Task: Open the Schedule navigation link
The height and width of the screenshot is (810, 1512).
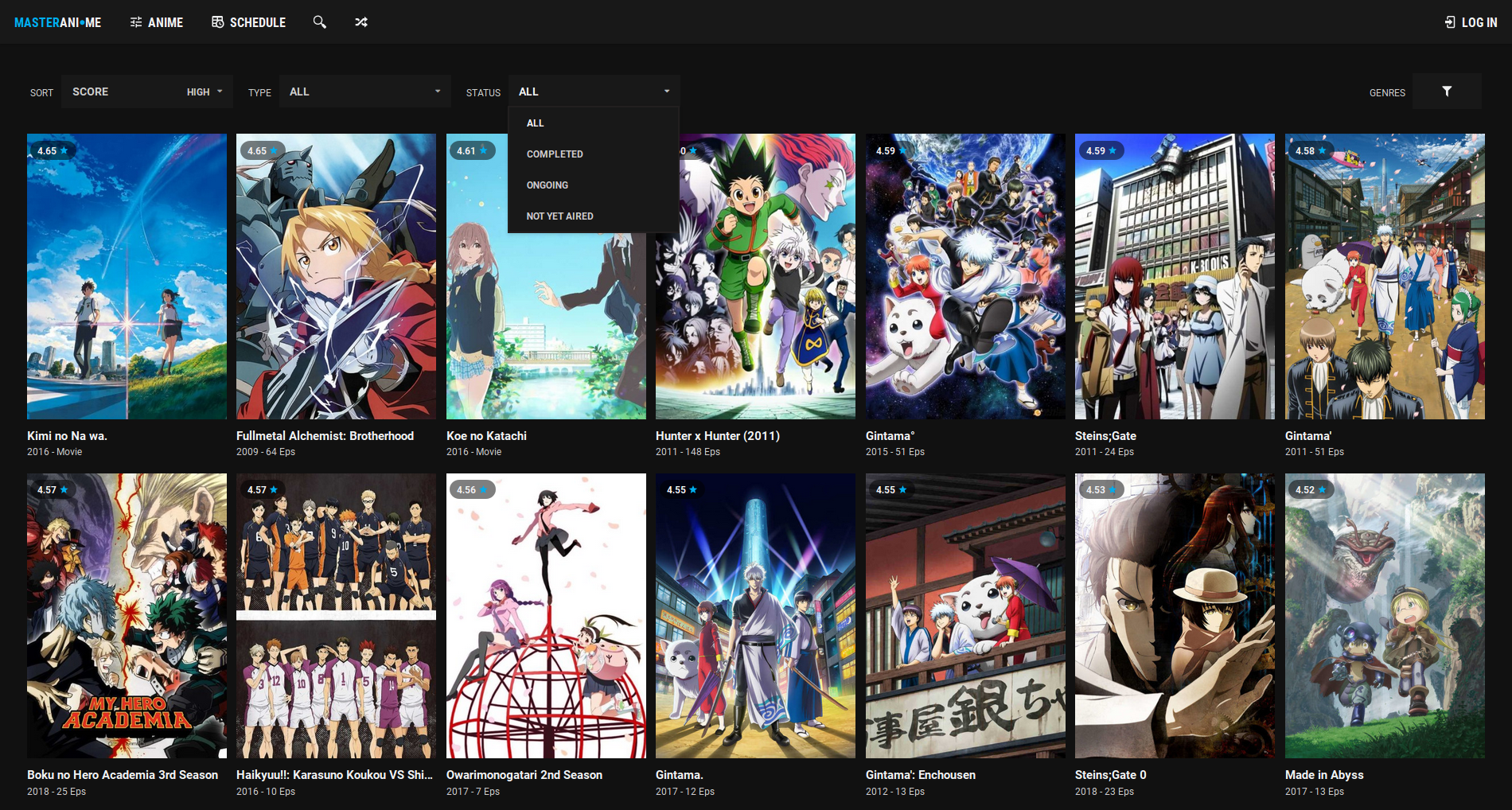Action: [248, 22]
